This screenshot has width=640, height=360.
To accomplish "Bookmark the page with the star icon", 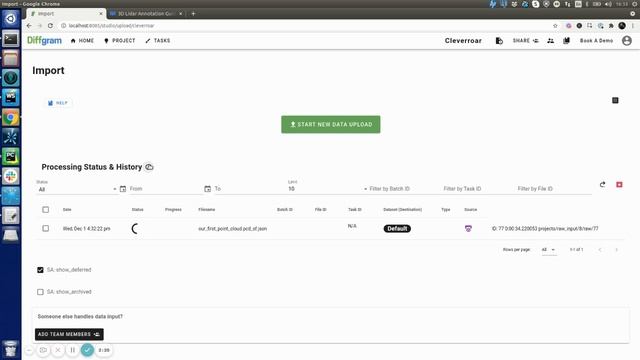I will click(555, 26).
